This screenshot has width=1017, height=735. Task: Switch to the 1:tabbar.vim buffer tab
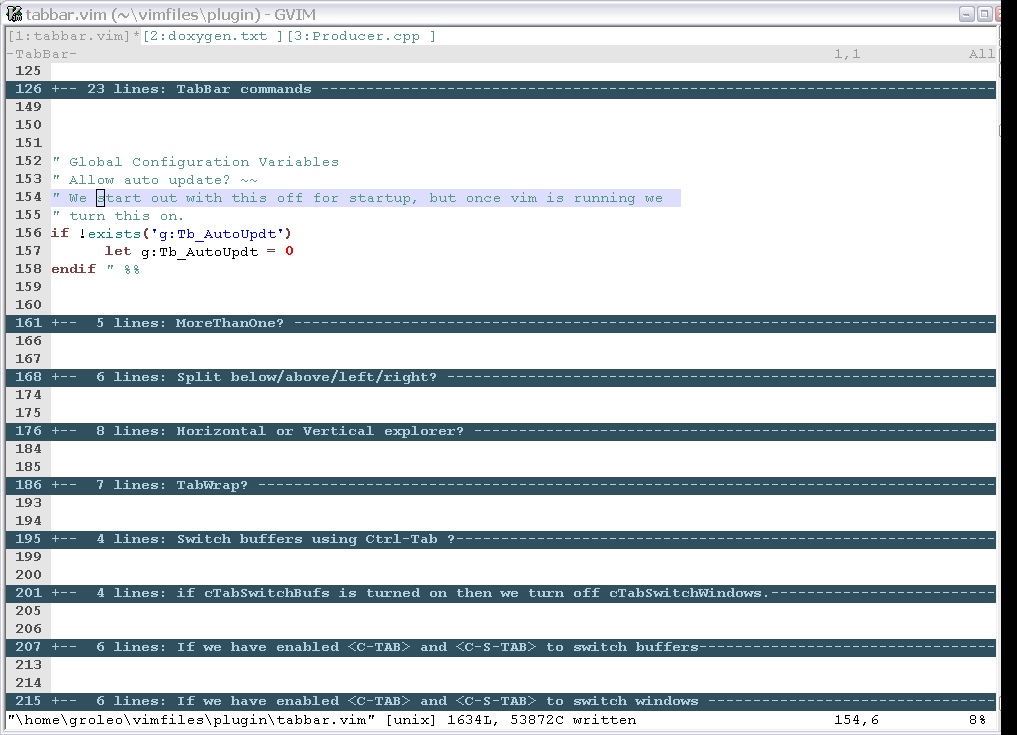69,36
